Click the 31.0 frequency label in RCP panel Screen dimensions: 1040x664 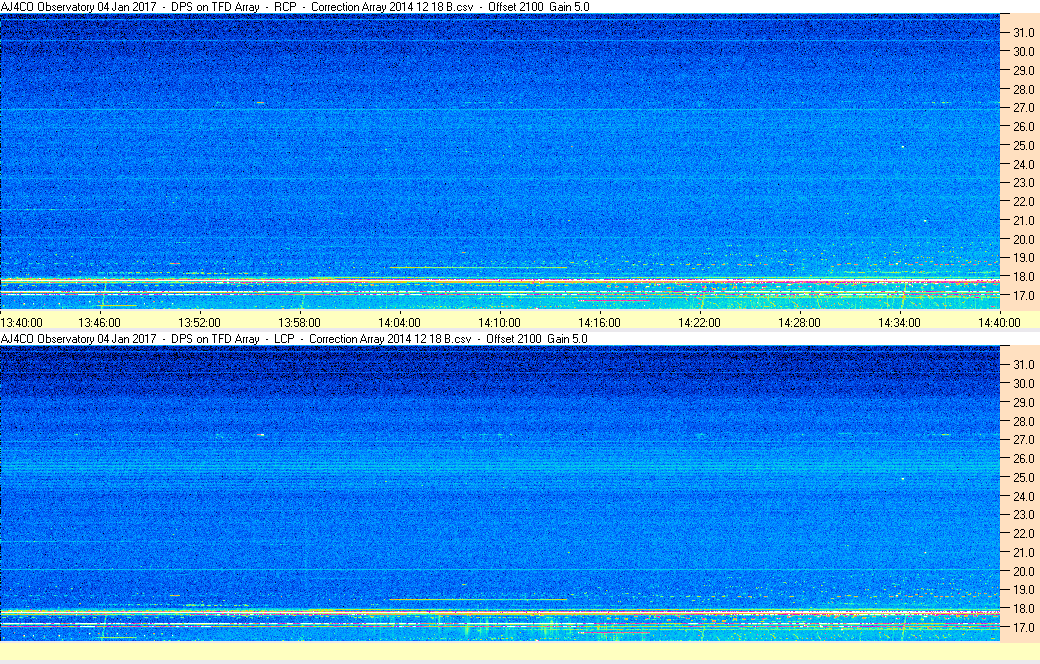click(1023, 33)
